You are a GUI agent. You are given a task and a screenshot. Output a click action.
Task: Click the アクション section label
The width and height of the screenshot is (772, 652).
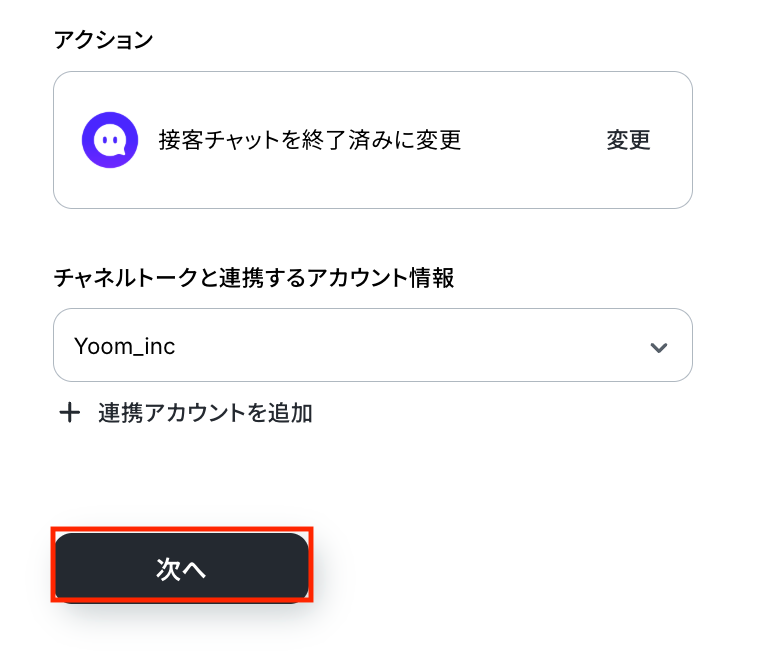(x=104, y=40)
